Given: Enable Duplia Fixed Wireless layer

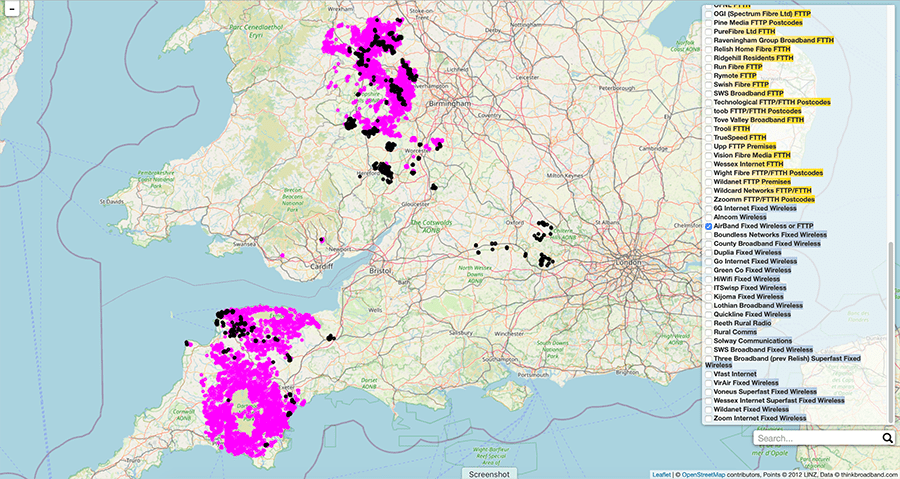Looking at the screenshot, I should coord(709,253).
